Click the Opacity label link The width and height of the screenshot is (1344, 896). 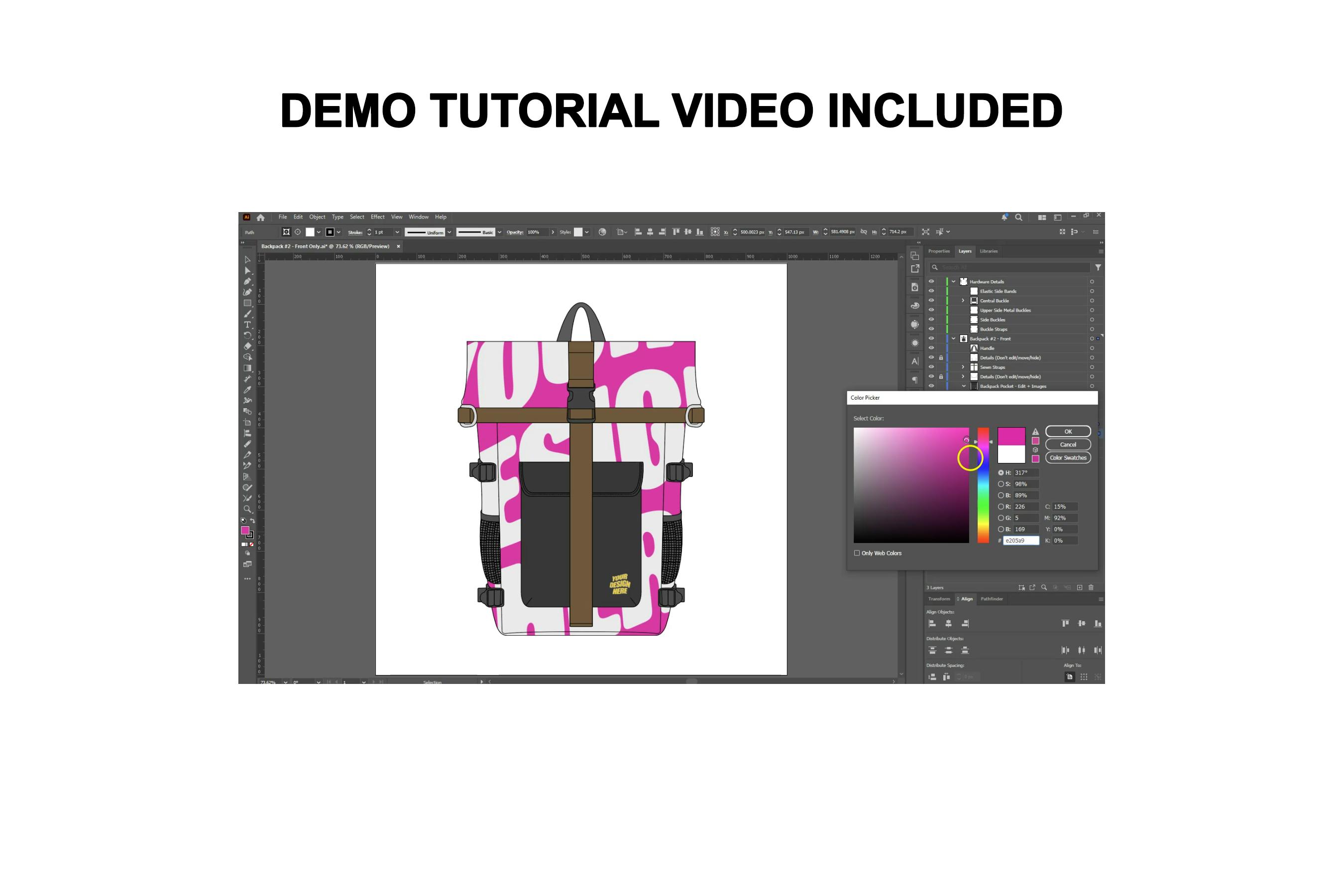(x=515, y=232)
